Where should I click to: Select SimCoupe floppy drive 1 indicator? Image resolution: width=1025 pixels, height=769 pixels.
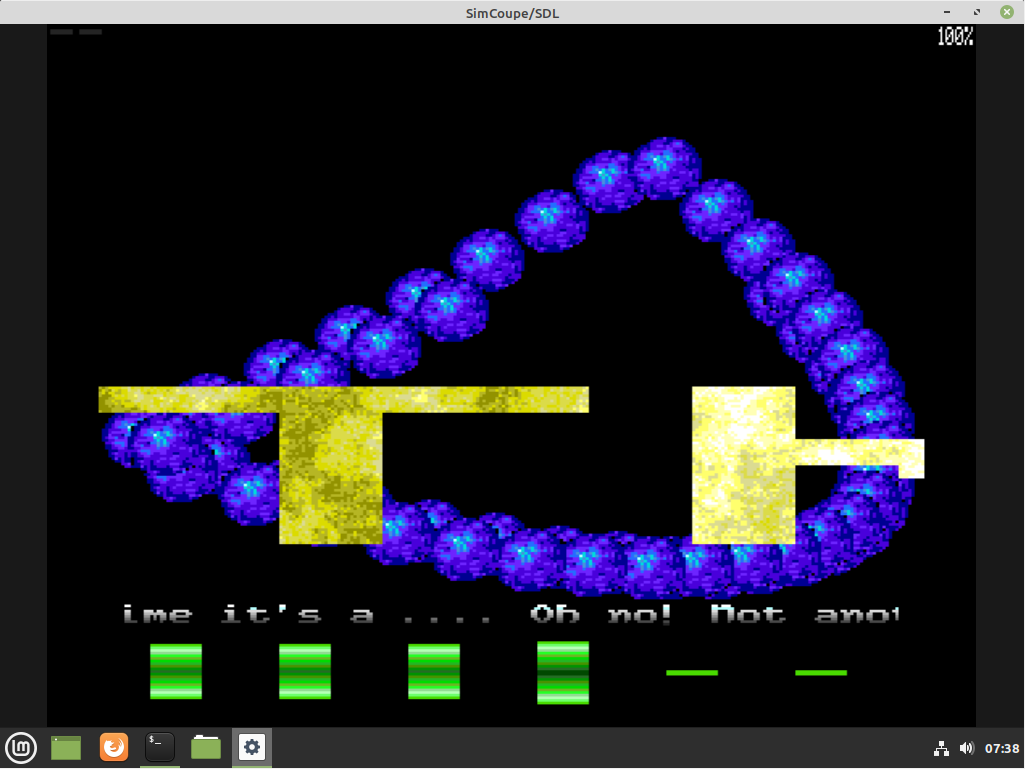(61, 31)
